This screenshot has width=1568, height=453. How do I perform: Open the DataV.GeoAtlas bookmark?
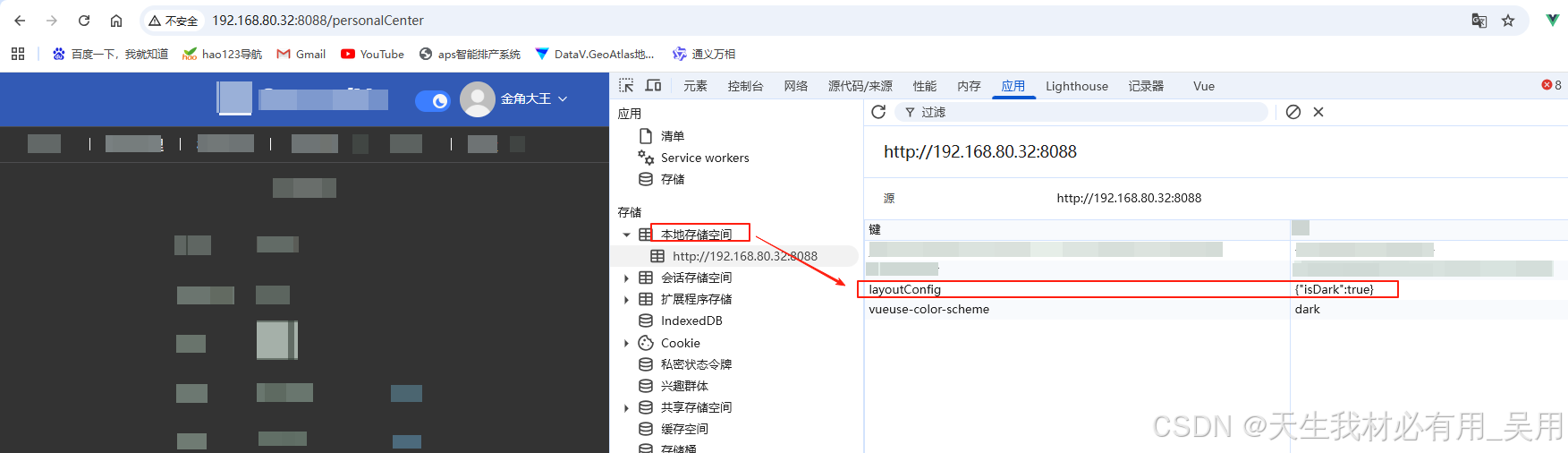[x=595, y=54]
